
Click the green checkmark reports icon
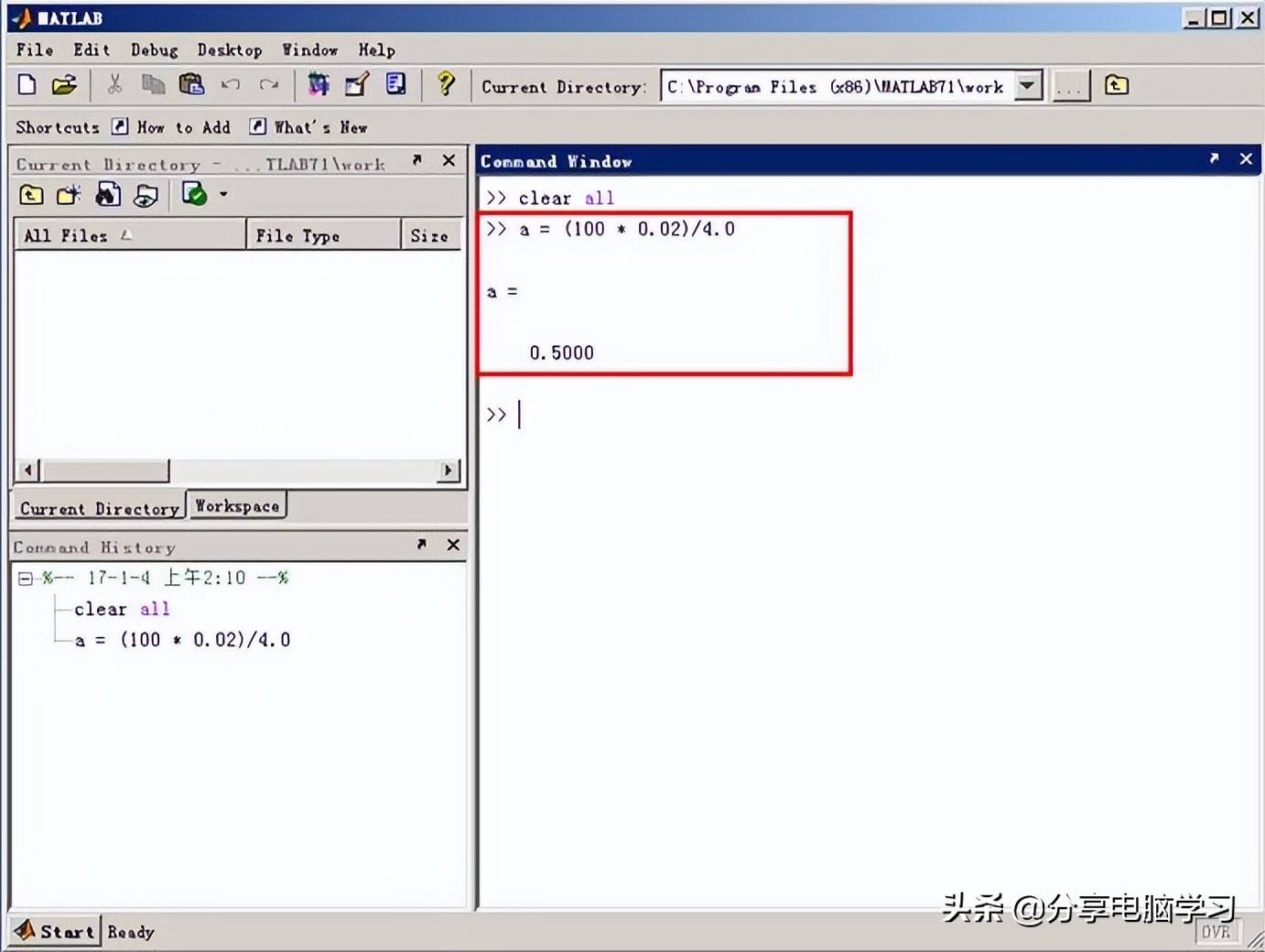pyautogui.click(x=194, y=194)
